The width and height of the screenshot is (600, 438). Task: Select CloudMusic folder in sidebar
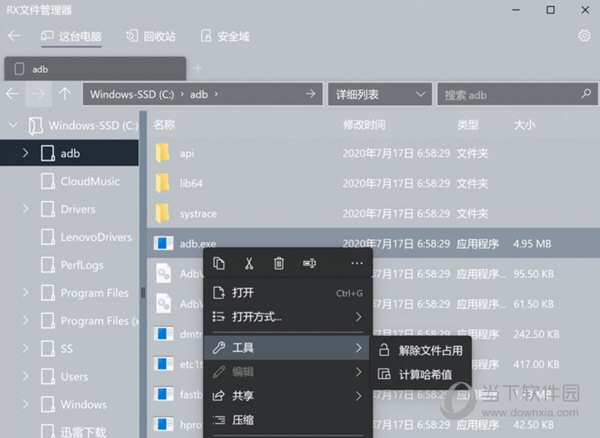point(88,181)
